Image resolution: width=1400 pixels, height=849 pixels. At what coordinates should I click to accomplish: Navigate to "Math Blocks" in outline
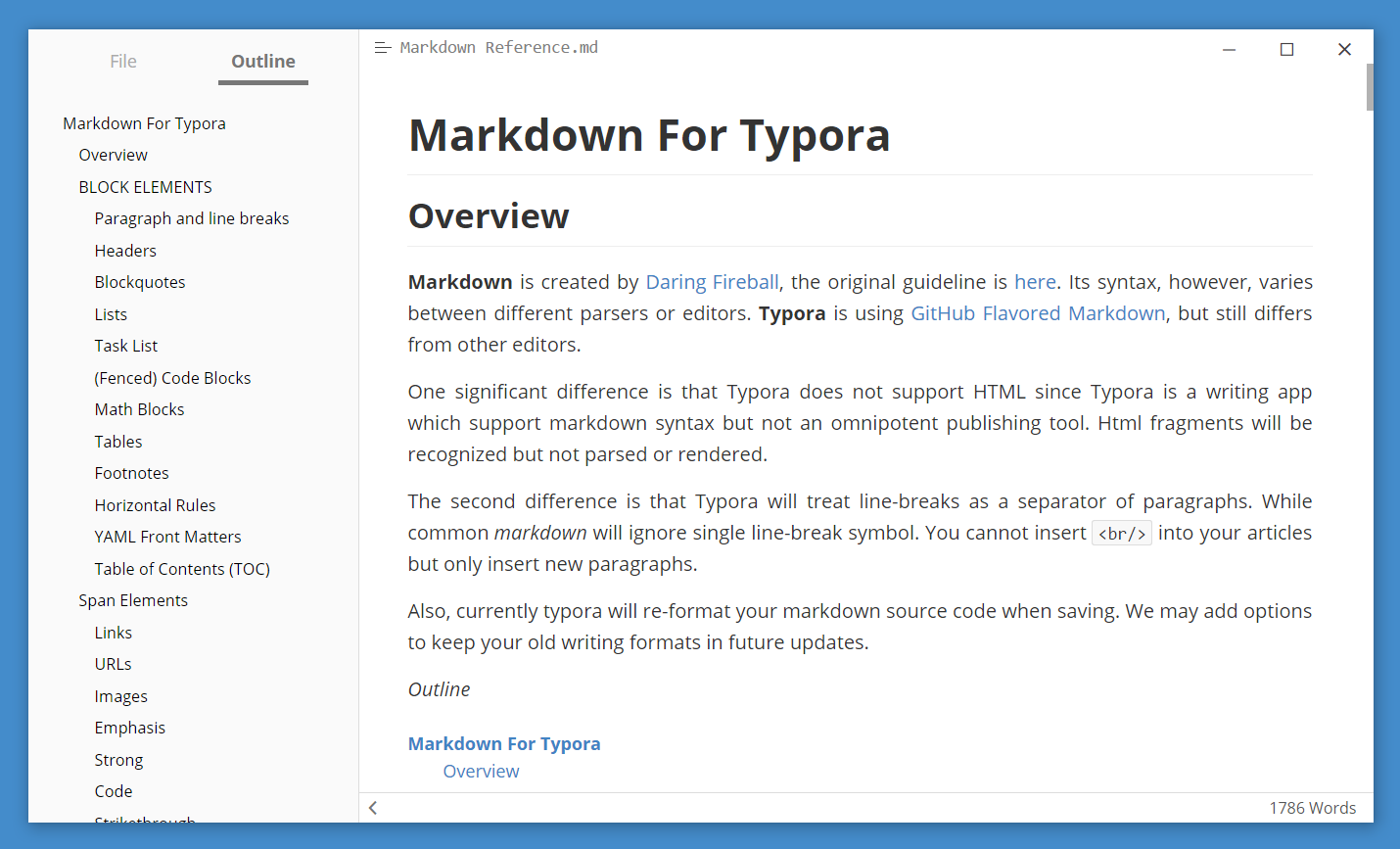(x=139, y=408)
